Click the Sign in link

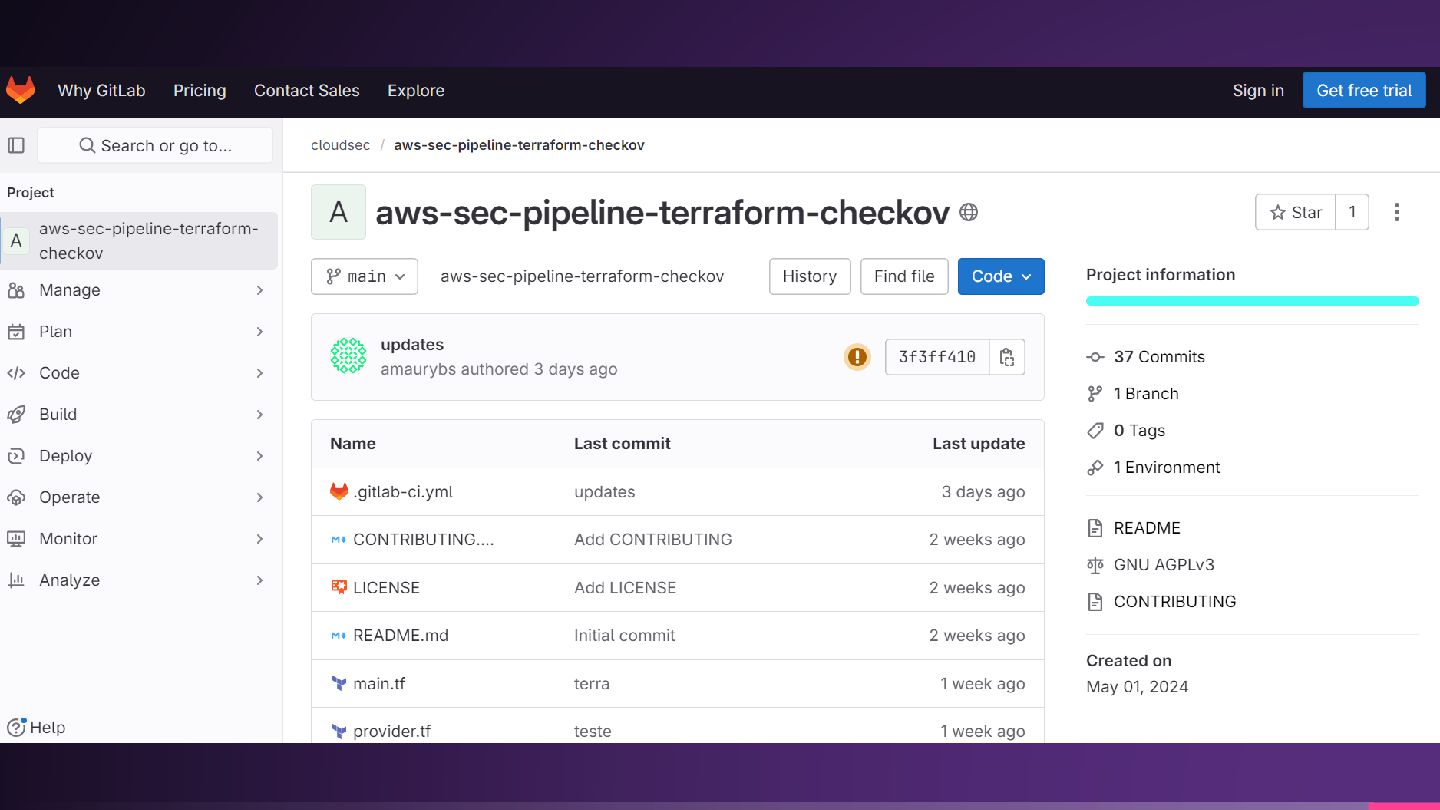click(1258, 90)
